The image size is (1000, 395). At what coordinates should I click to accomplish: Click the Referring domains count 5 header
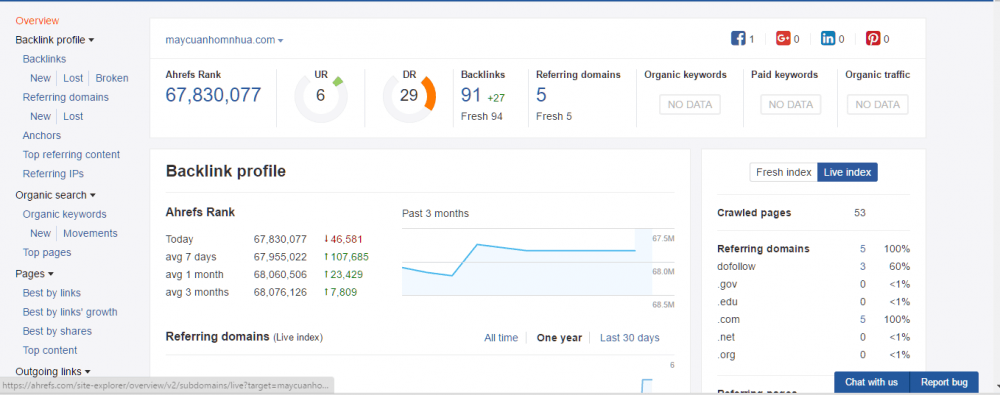[x=541, y=95]
